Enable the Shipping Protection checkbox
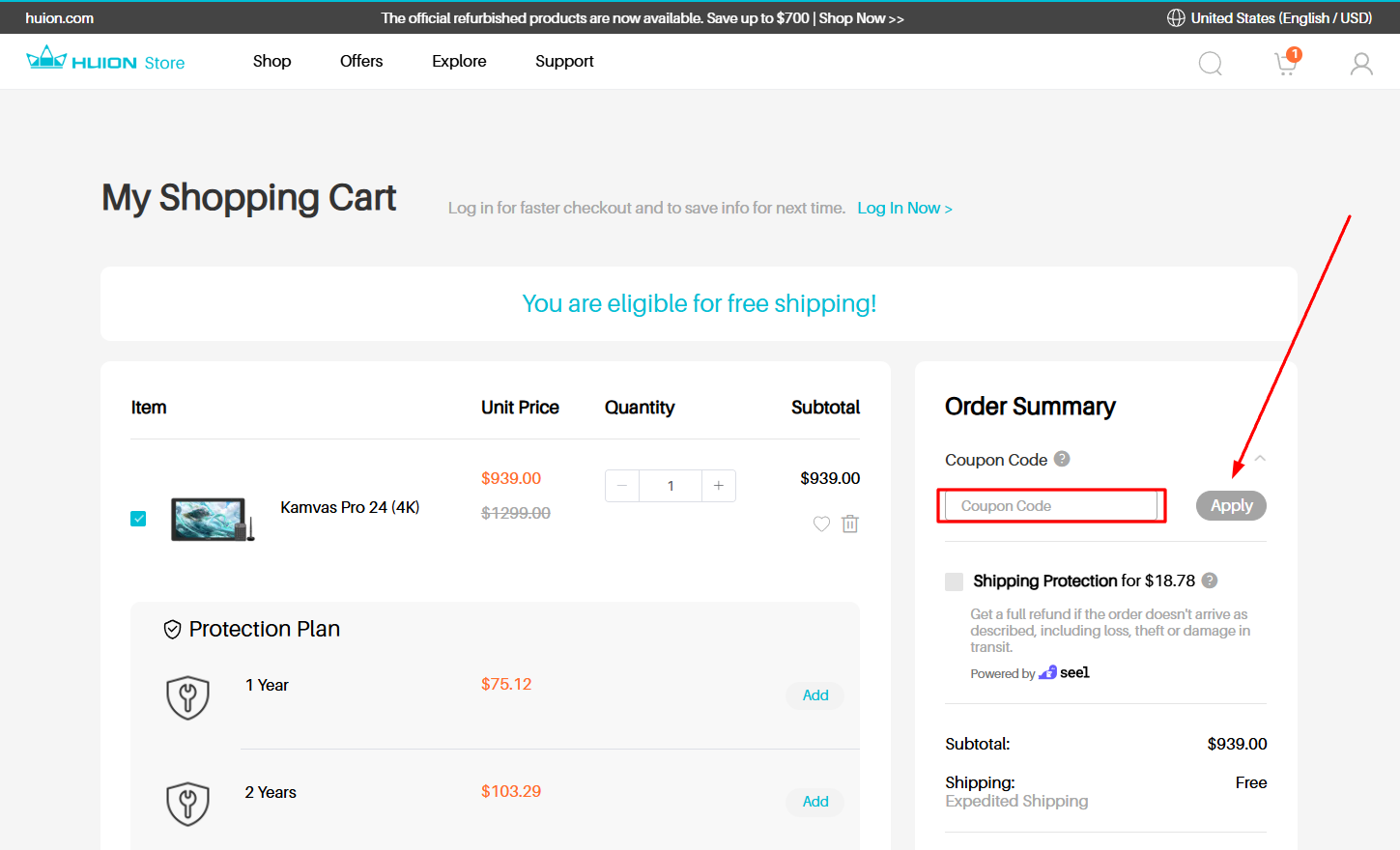 (x=955, y=581)
